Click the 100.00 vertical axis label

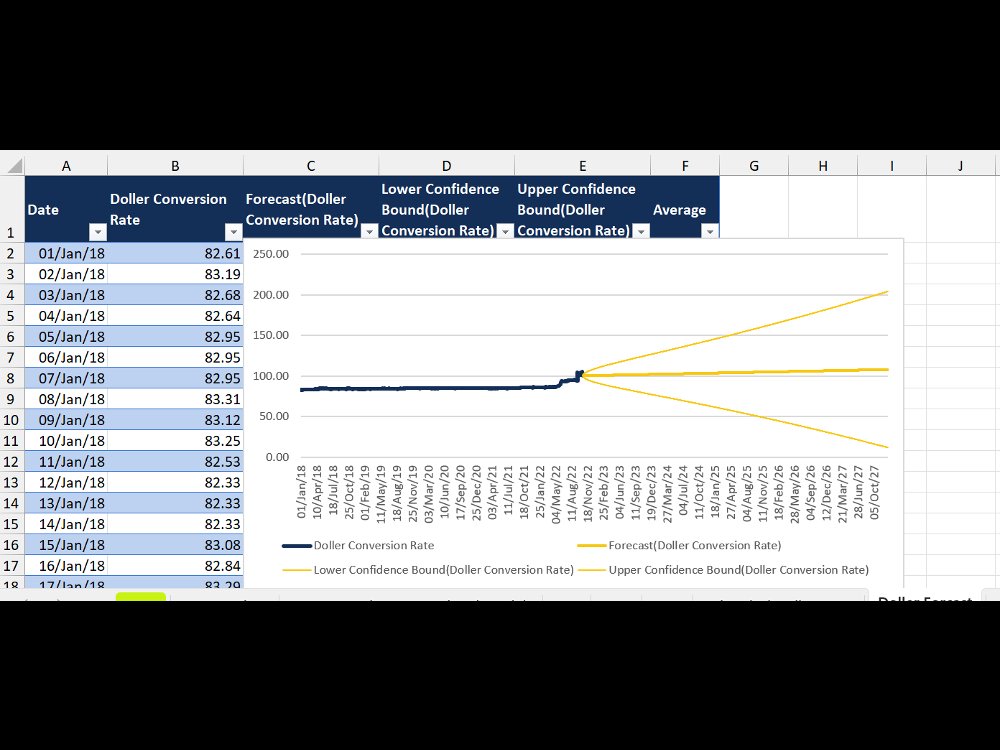point(271,376)
